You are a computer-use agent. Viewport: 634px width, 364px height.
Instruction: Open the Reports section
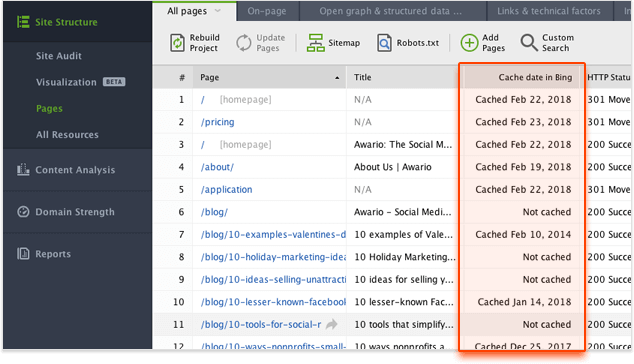pyautogui.click(x=53, y=254)
